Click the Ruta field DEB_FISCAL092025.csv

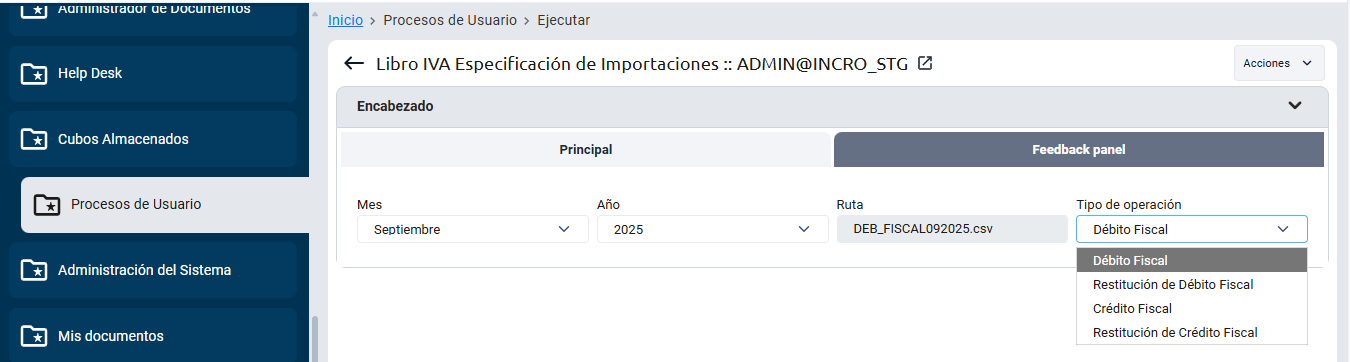pyautogui.click(x=952, y=229)
